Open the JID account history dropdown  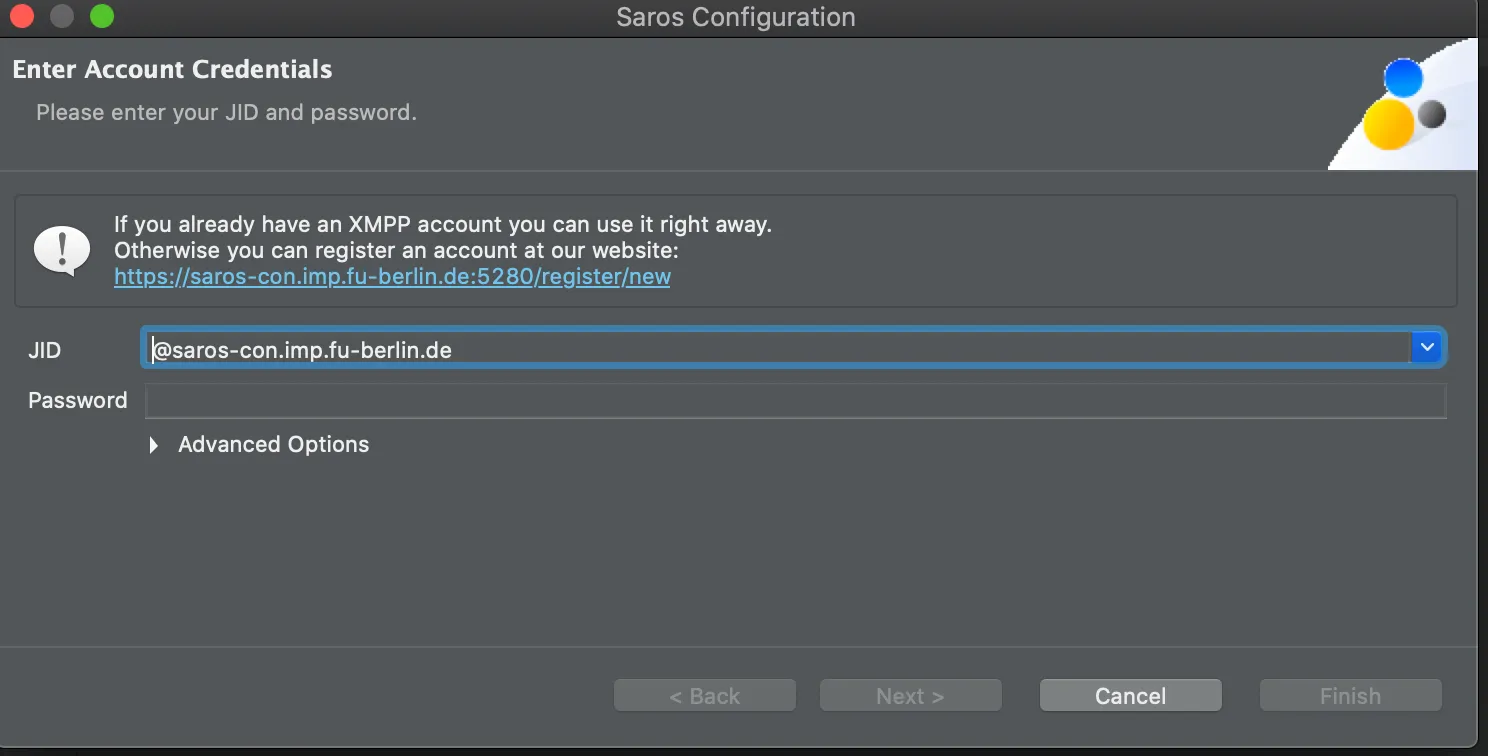tap(1427, 347)
